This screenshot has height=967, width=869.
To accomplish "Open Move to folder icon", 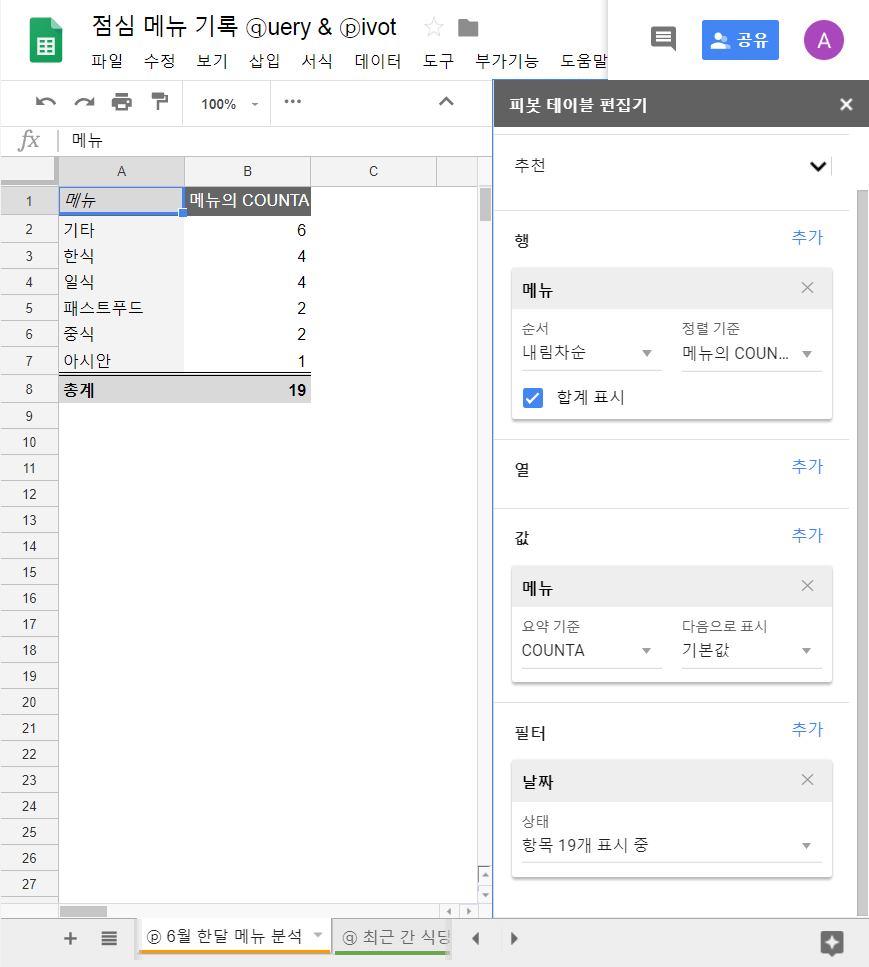I will click(467, 28).
